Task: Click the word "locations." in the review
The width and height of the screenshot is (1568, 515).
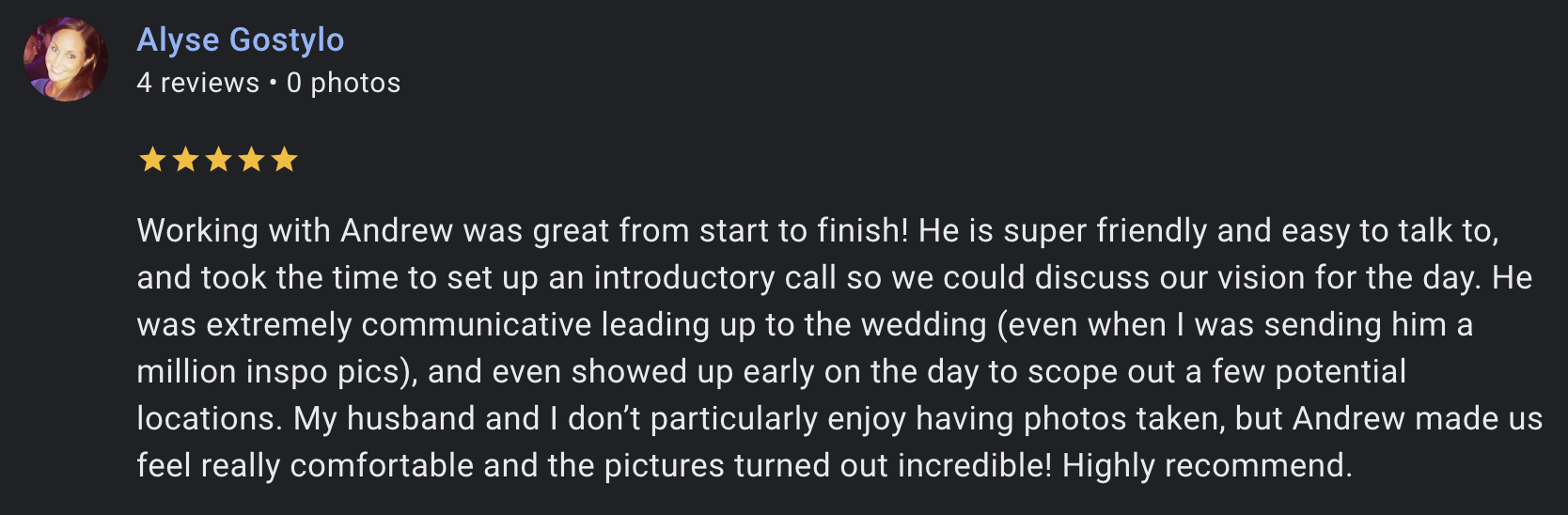Action: coord(209,418)
